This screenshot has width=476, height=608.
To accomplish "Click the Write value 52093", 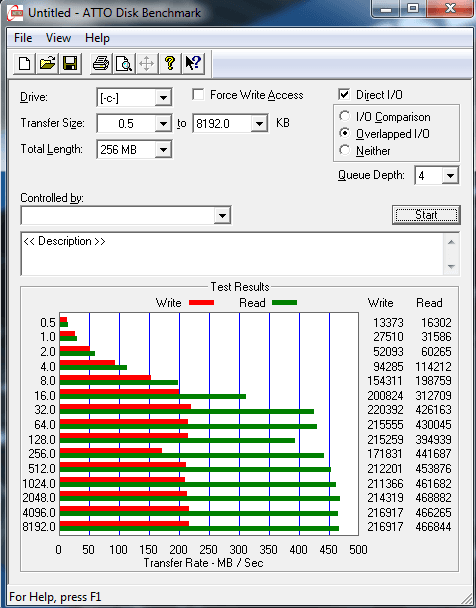I will (x=388, y=352).
